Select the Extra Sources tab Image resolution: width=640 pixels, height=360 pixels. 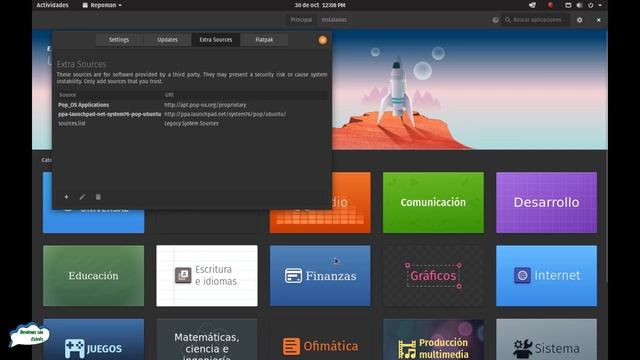pyautogui.click(x=216, y=40)
